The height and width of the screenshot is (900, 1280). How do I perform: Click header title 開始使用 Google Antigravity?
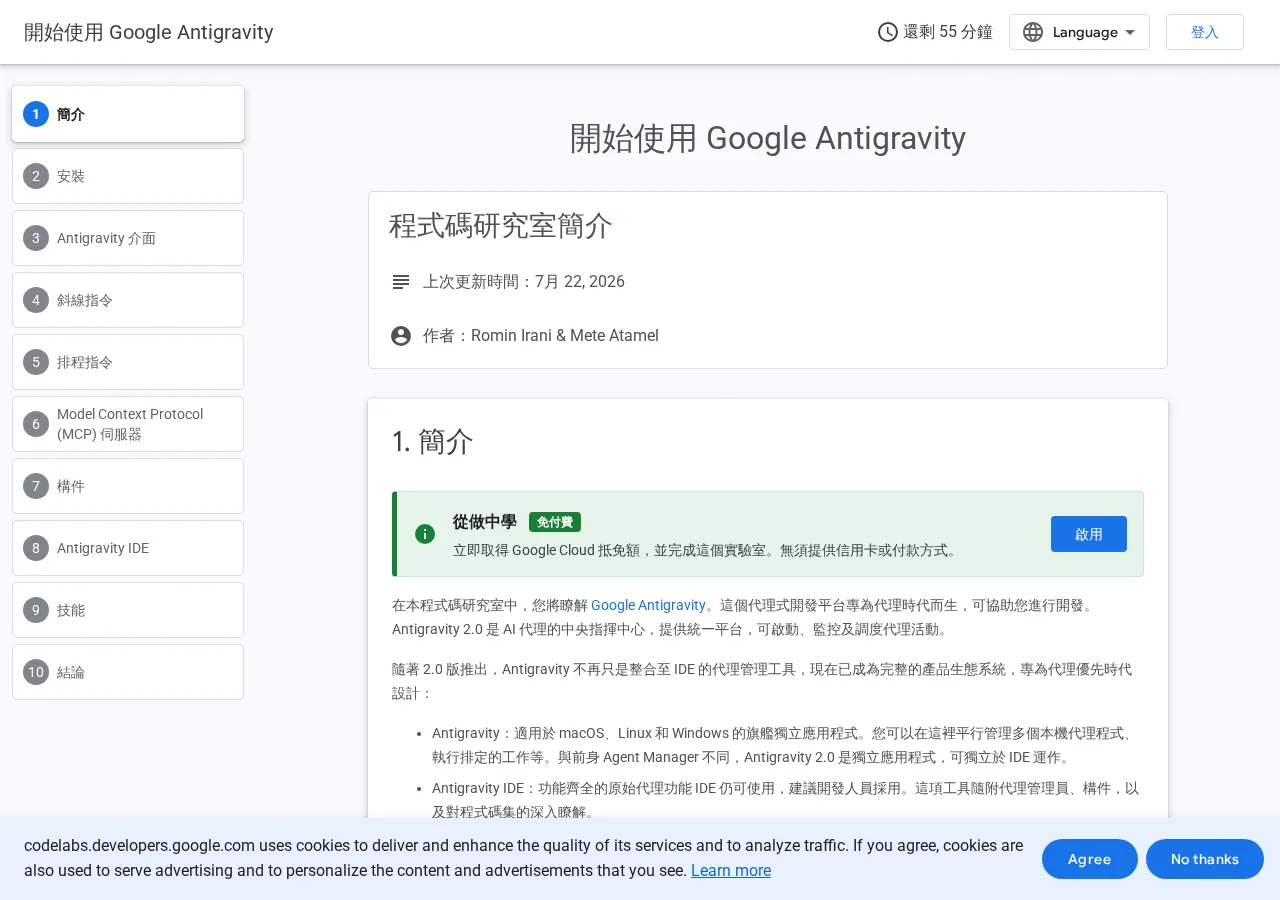point(149,32)
